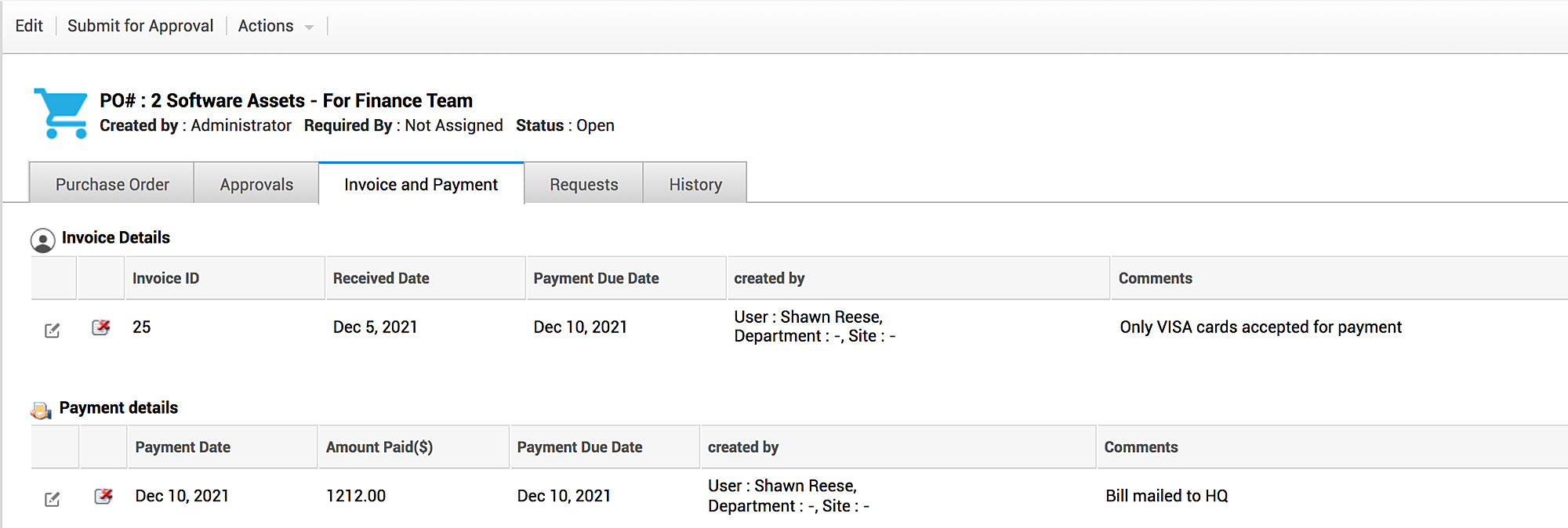Click the Invoice ID column header
Image resolution: width=1568 pixels, height=528 pixels.
[165, 278]
